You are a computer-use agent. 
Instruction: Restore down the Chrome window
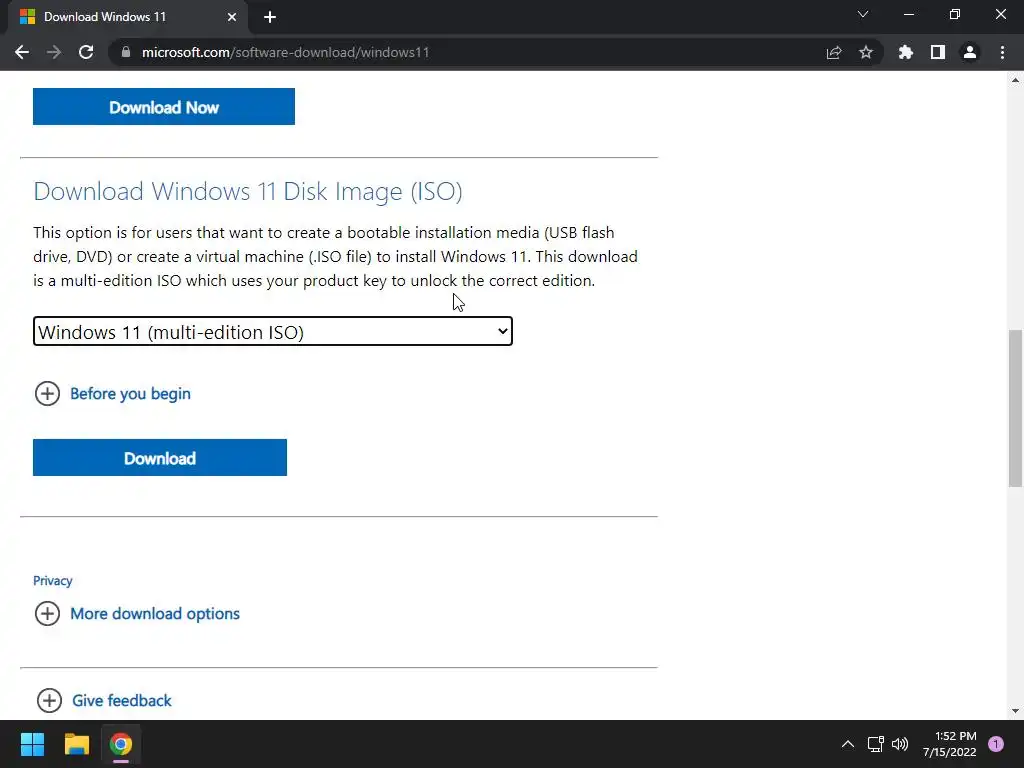tap(955, 14)
